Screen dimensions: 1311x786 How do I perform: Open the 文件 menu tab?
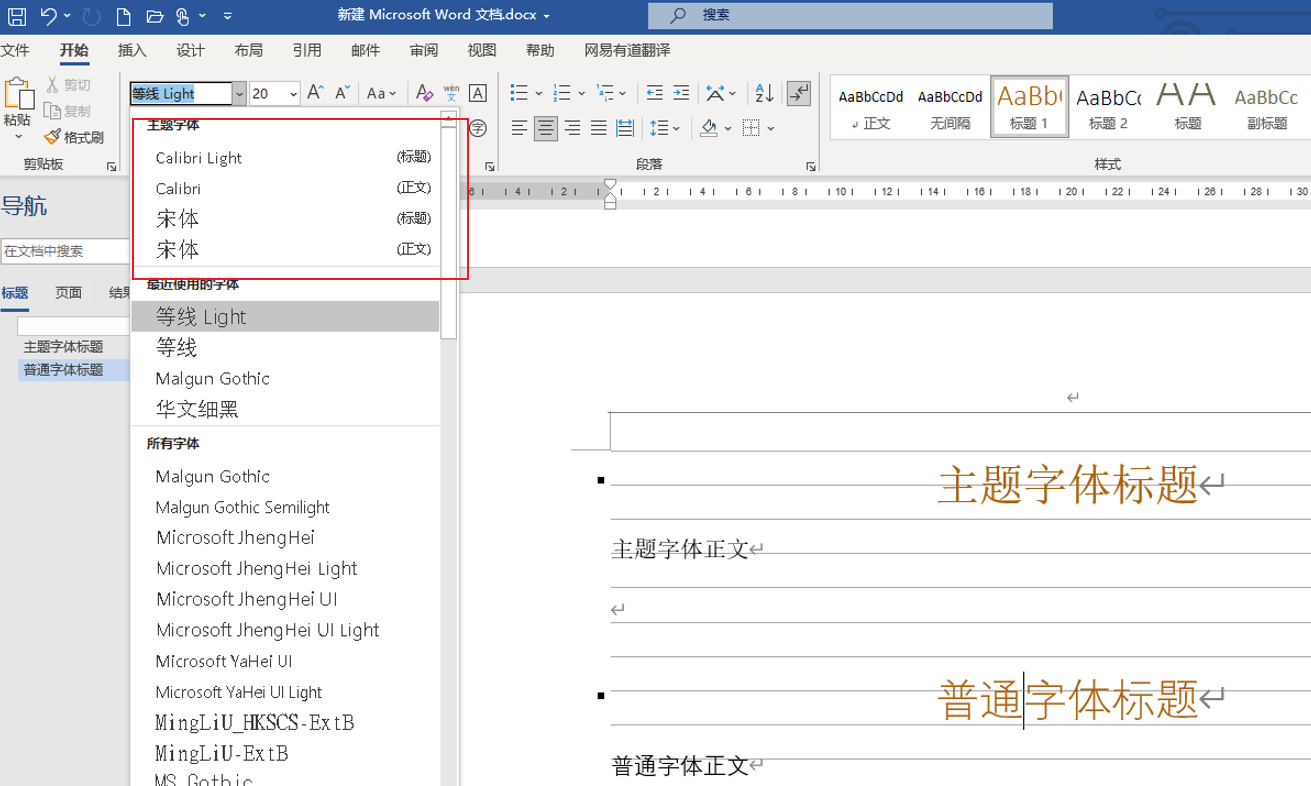[x=14, y=50]
